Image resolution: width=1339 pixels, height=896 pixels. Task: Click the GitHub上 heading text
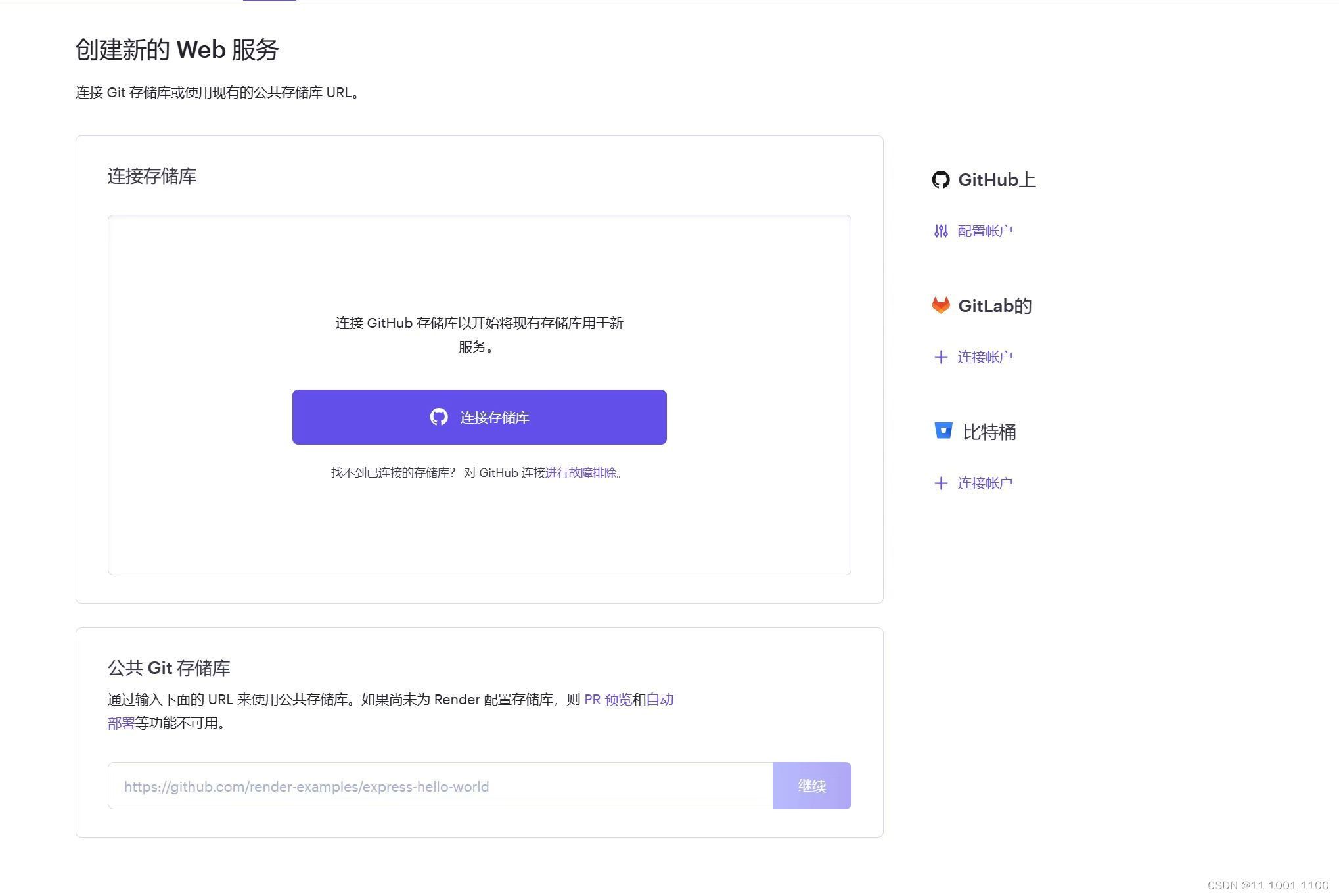pyautogui.click(x=996, y=179)
